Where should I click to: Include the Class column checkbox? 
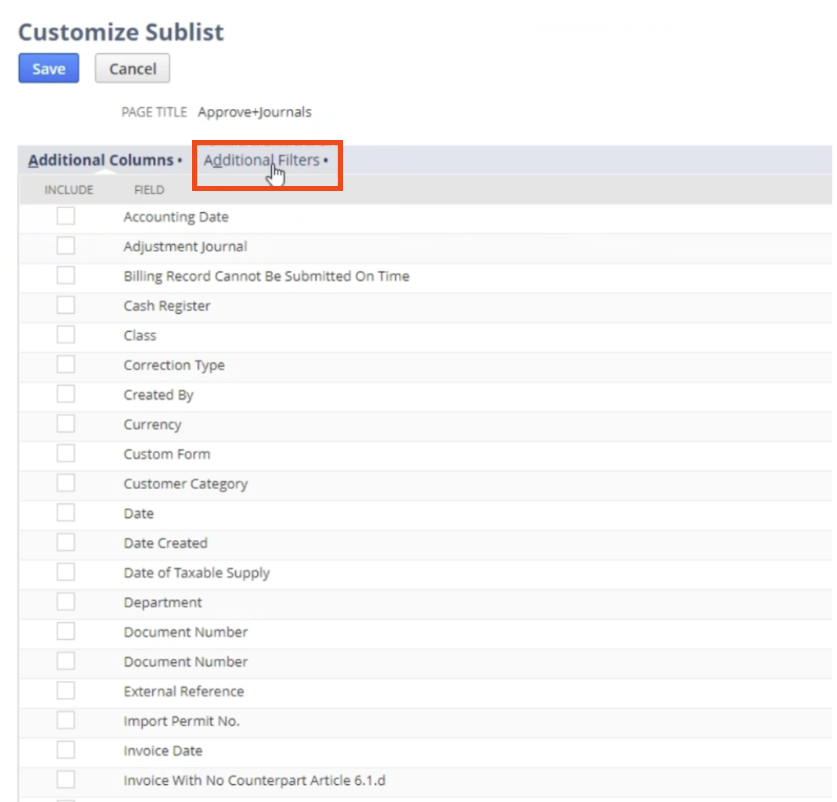tap(66, 335)
